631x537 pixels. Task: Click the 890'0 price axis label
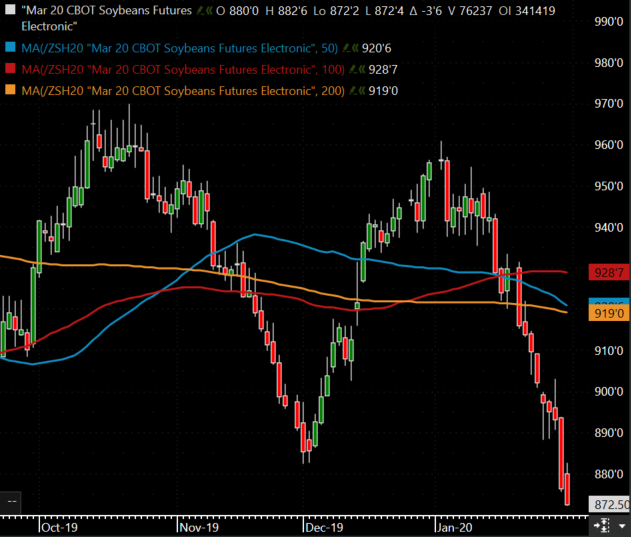pos(609,433)
